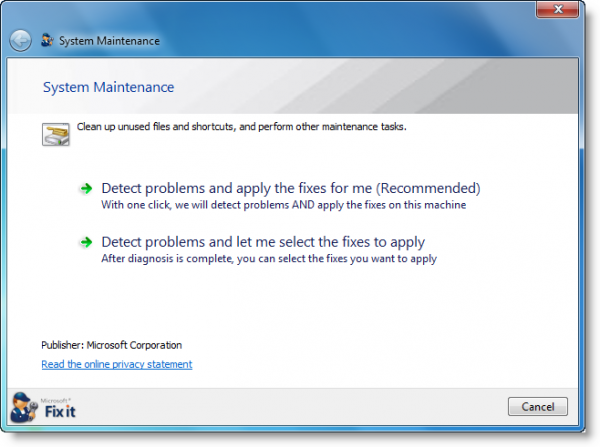The height and width of the screenshot is (447, 600).
Task: Click 'With one click, we will detect problems' subtext
Action: click(284, 205)
